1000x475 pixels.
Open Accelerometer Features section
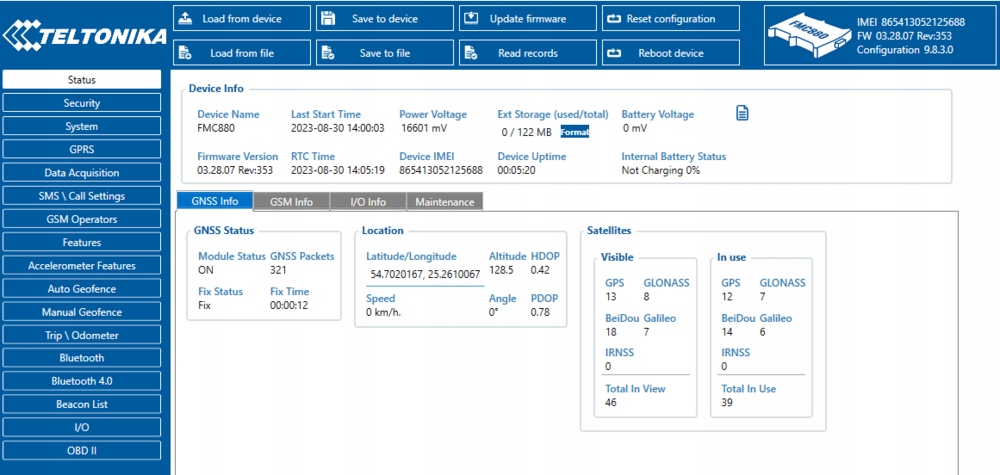(x=82, y=265)
